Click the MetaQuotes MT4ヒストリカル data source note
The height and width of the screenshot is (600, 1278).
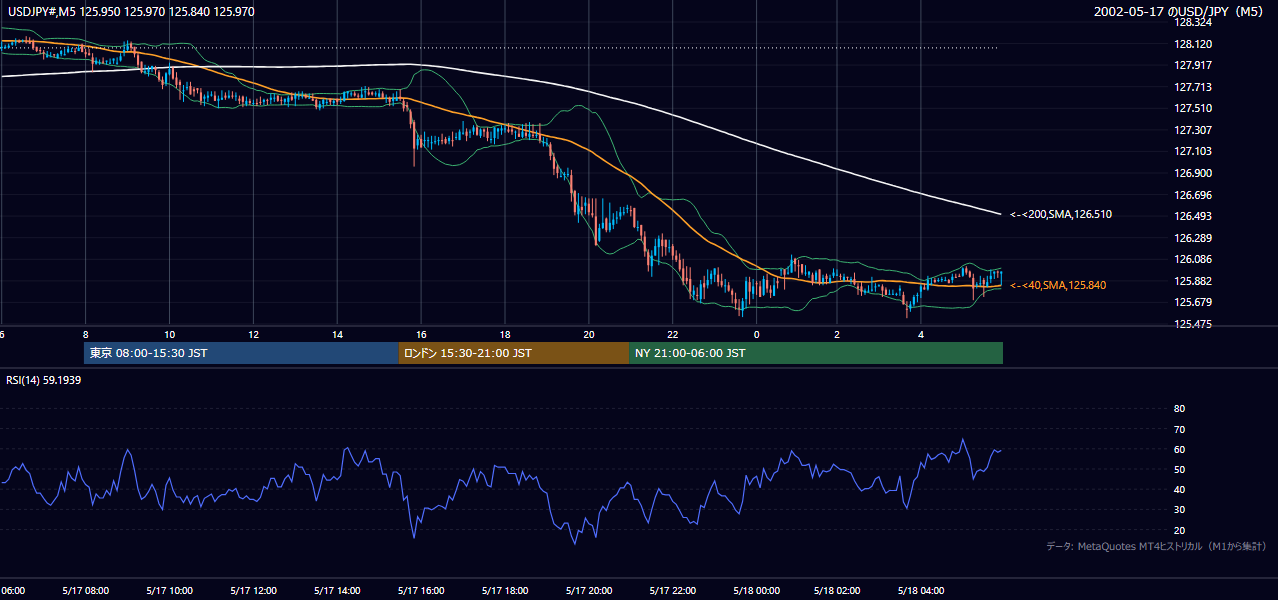(x=1156, y=546)
